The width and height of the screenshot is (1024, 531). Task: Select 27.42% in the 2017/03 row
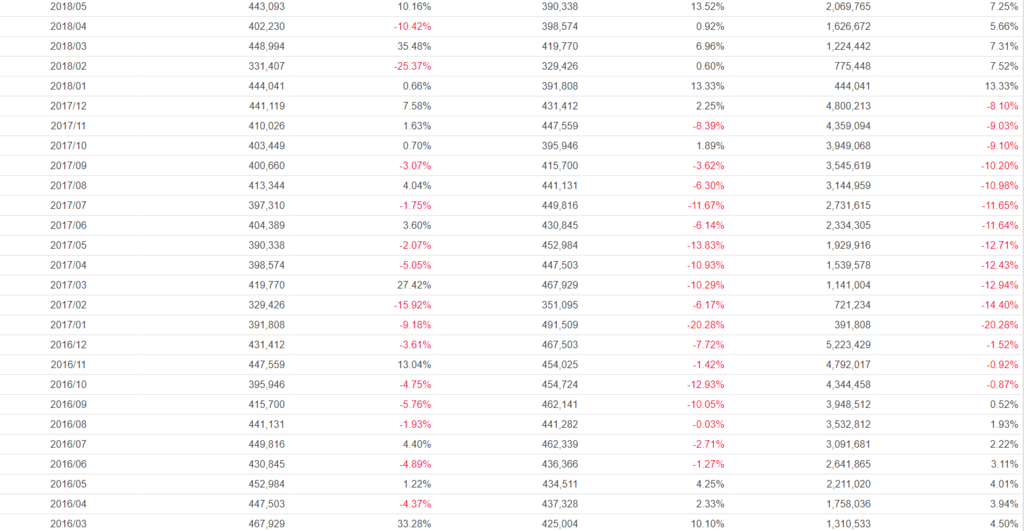pyautogui.click(x=414, y=285)
